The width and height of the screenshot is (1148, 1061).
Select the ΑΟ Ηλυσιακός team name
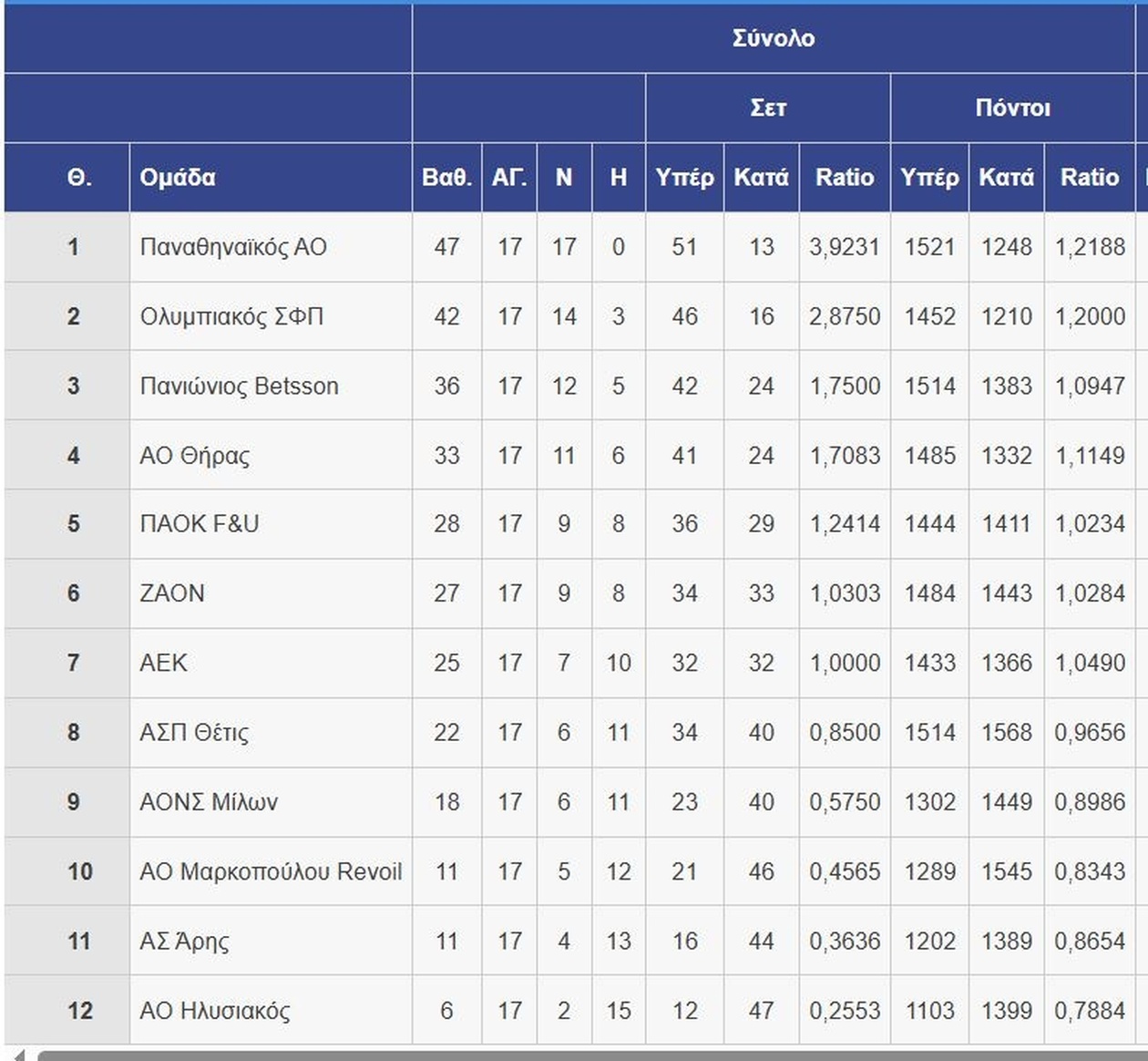[x=215, y=1010]
